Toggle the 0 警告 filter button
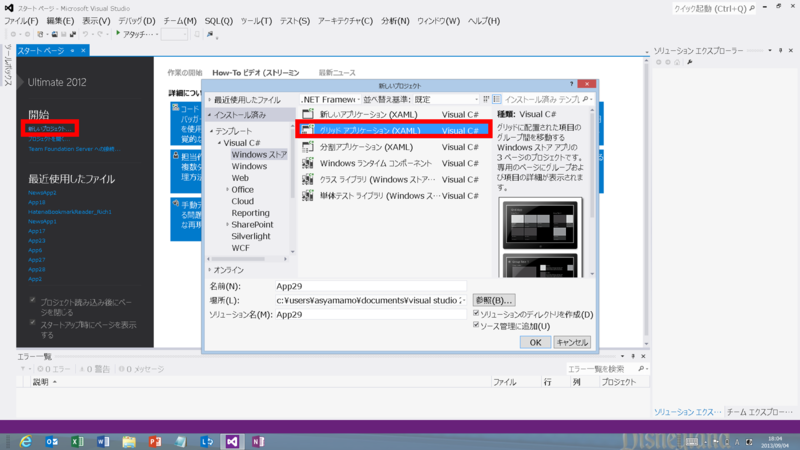800x450 pixels. pos(95,369)
